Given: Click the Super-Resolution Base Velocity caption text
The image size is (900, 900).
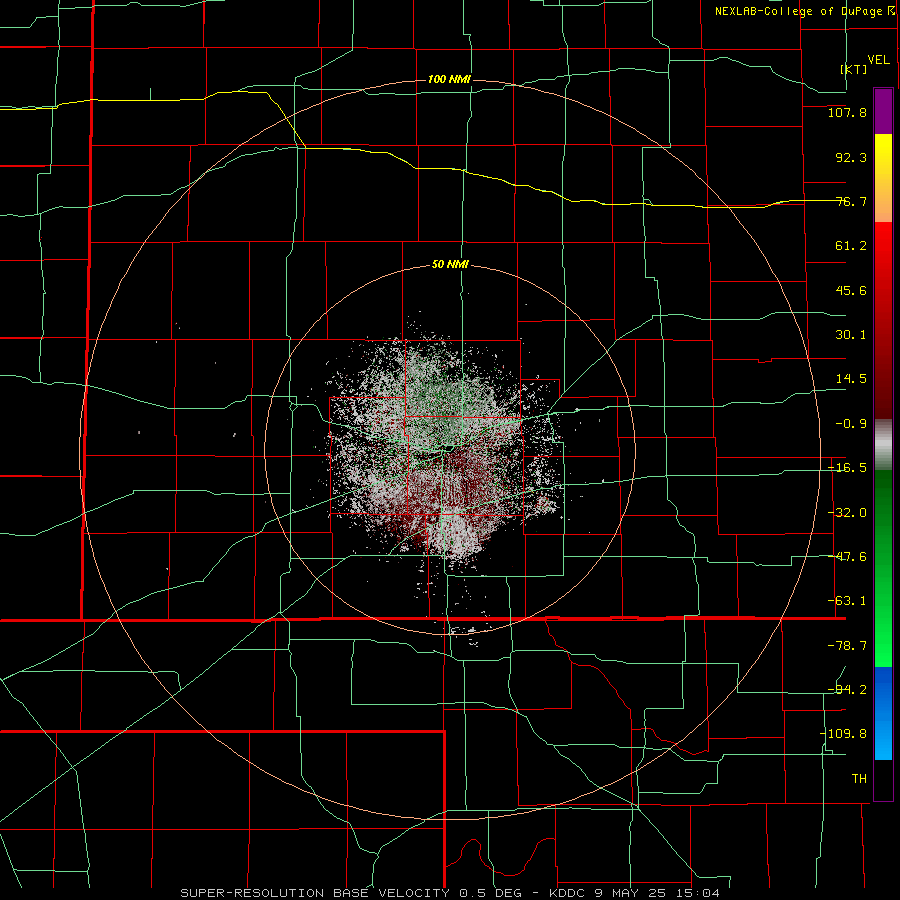Looking at the screenshot, I should pyautogui.click(x=450, y=893).
